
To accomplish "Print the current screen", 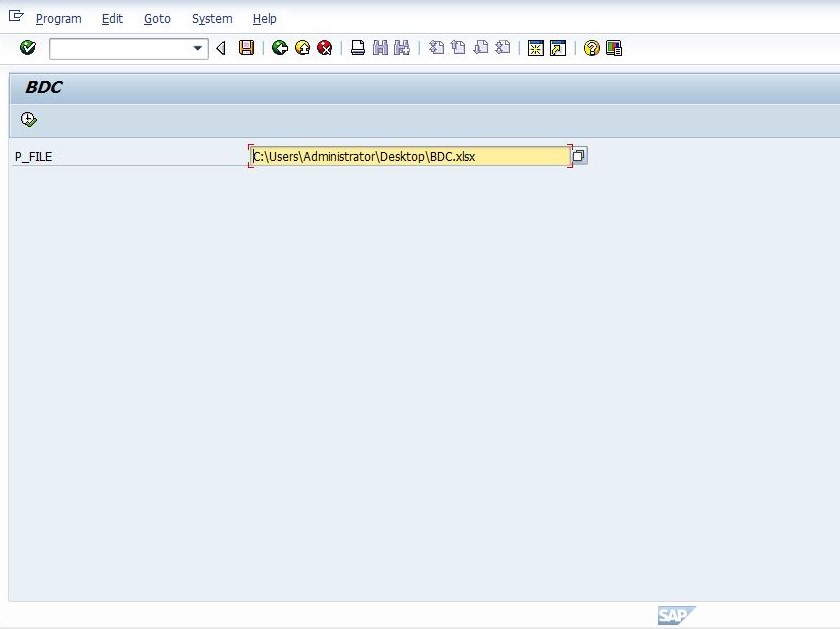I will 357,47.
